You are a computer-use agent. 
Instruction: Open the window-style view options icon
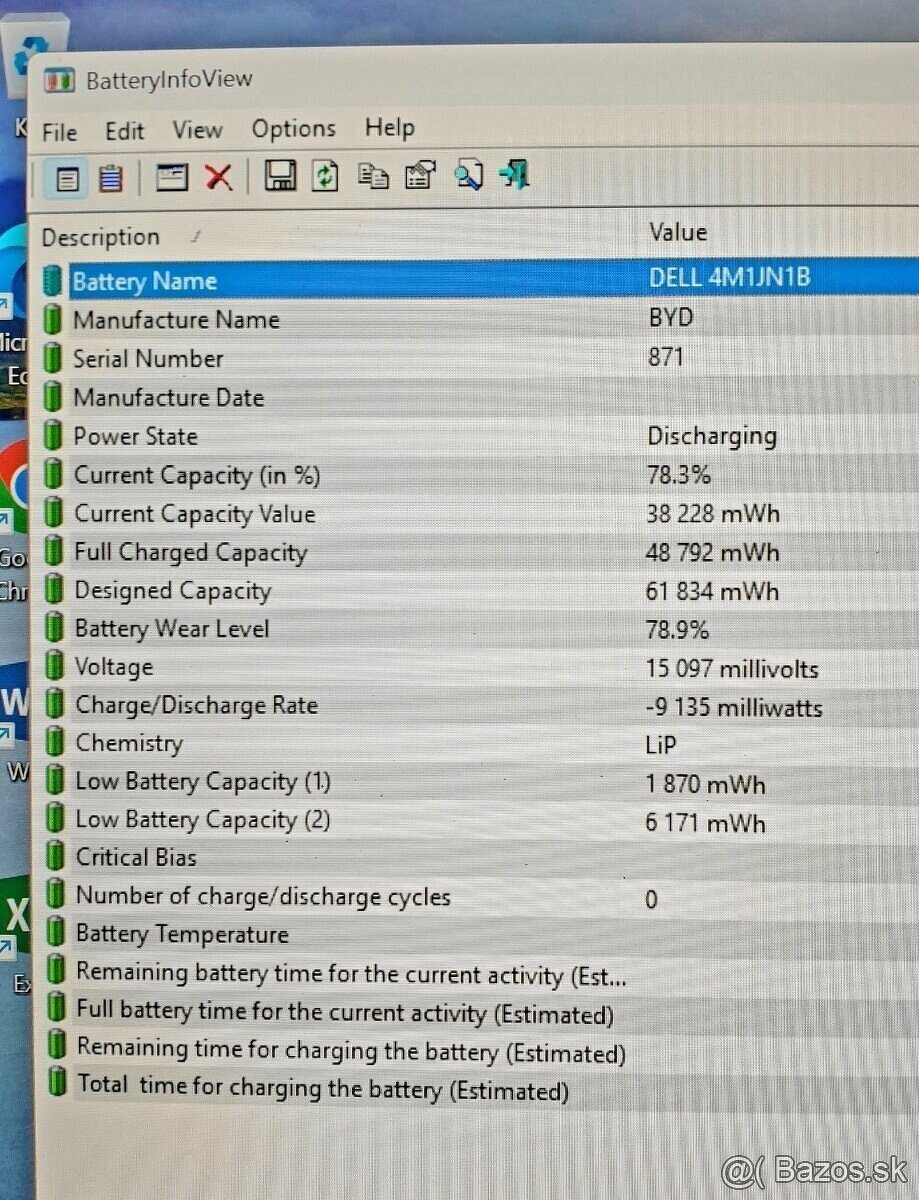pyautogui.click(x=171, y=176)
